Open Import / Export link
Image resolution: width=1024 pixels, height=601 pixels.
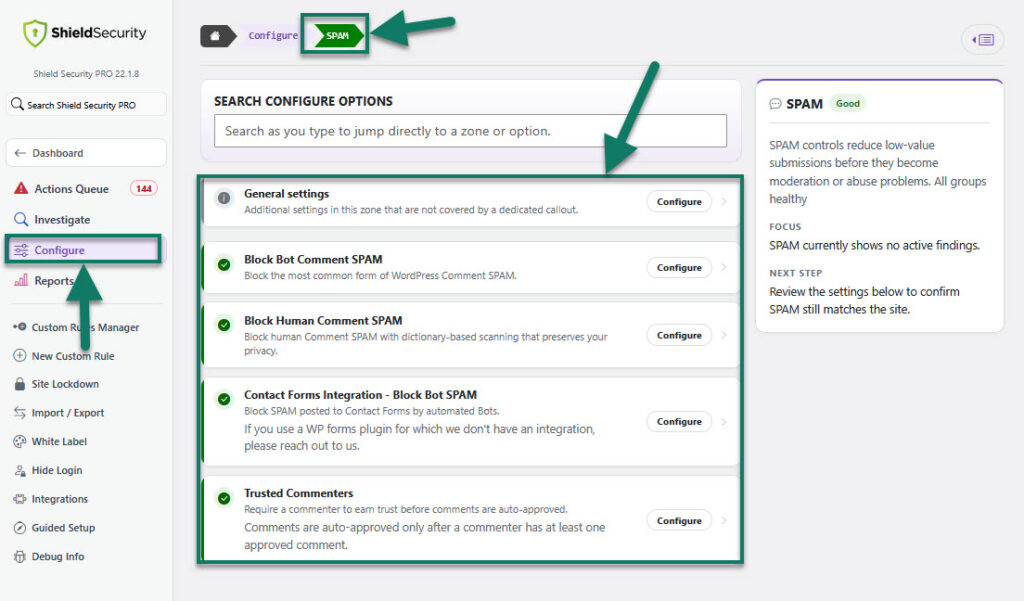[68, 413]
